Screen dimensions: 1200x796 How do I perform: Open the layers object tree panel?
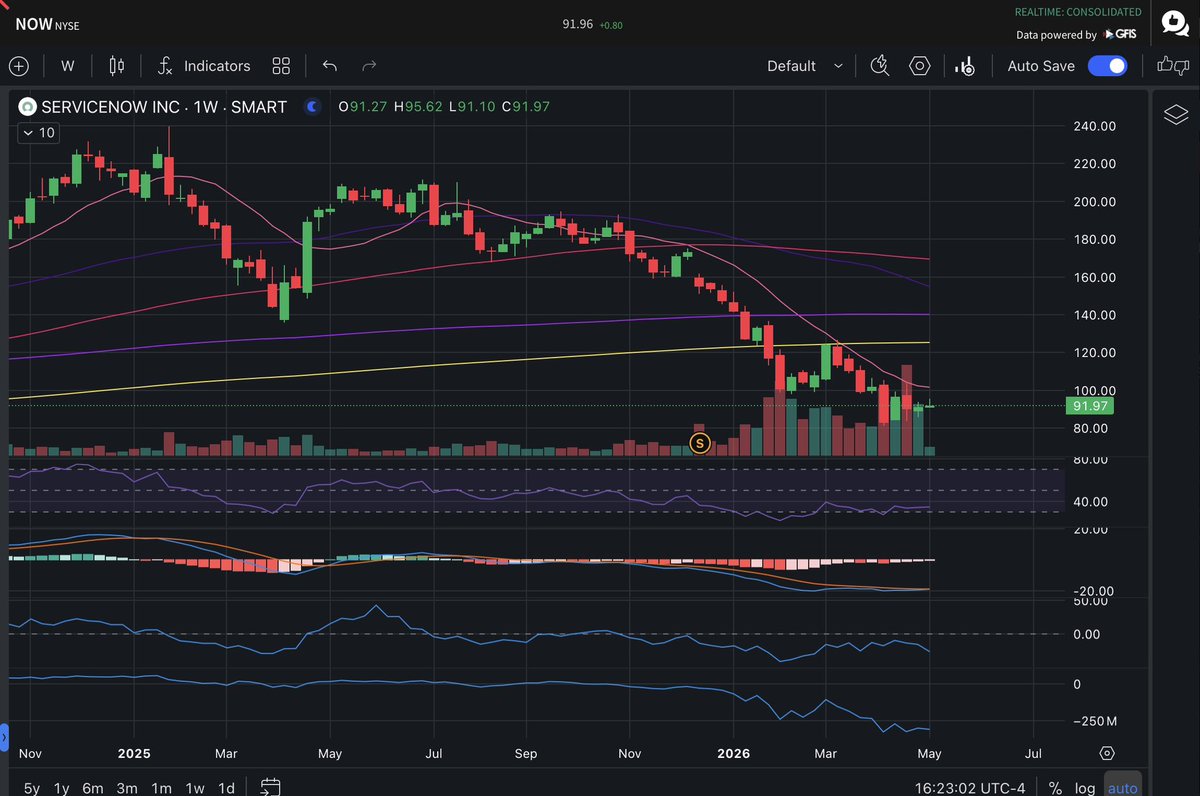click(x=1176, y=115)
